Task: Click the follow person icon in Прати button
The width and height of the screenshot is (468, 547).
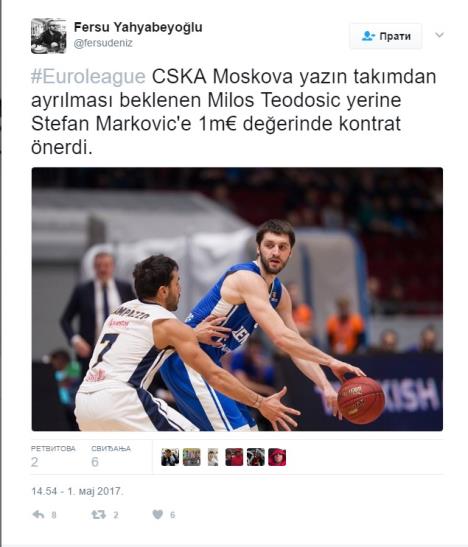Action: click(x=368, y=36)
